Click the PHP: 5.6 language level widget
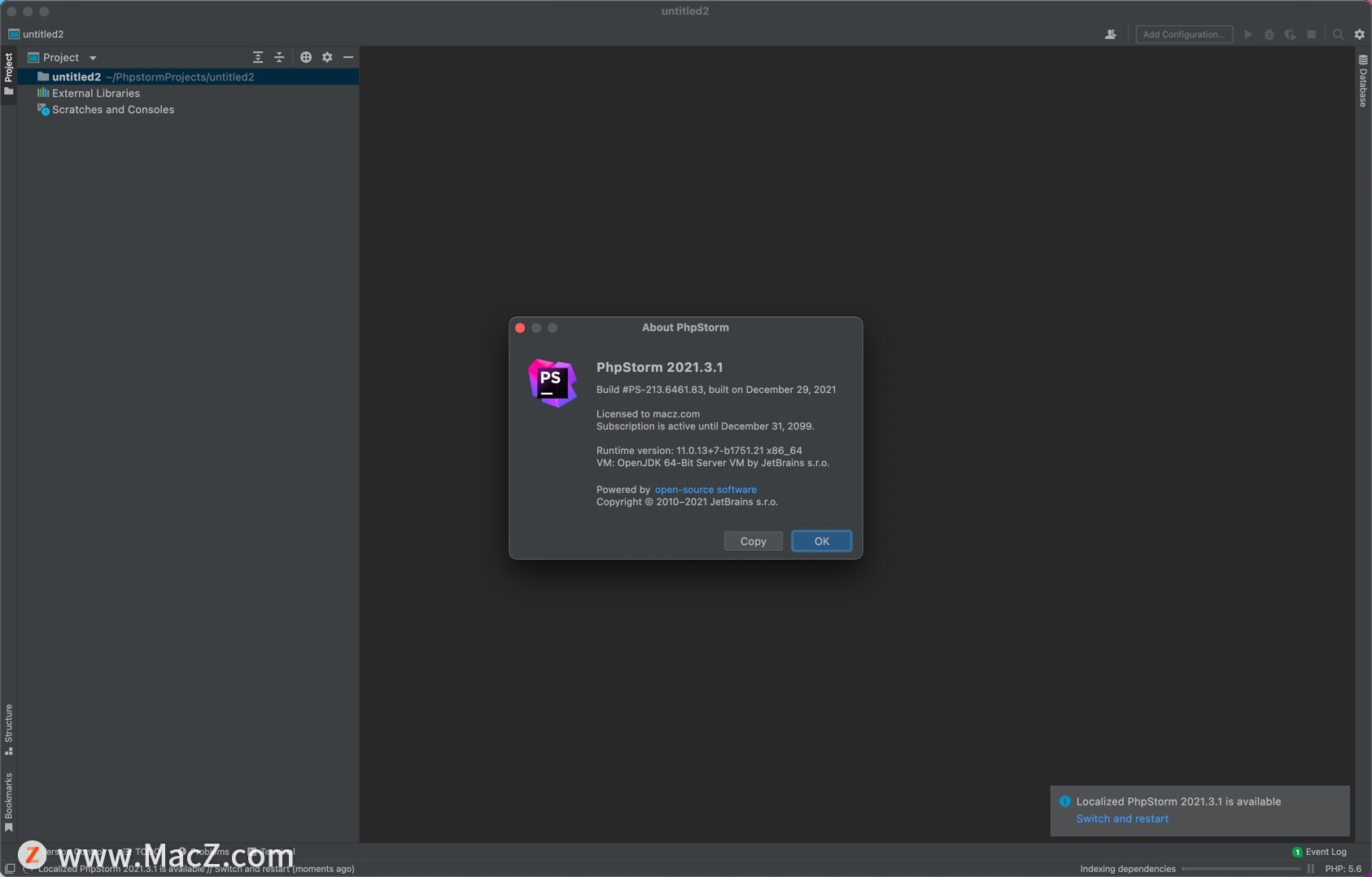Image resolution: width=1372 pixels, height=877 pixels. [1343, 869]
